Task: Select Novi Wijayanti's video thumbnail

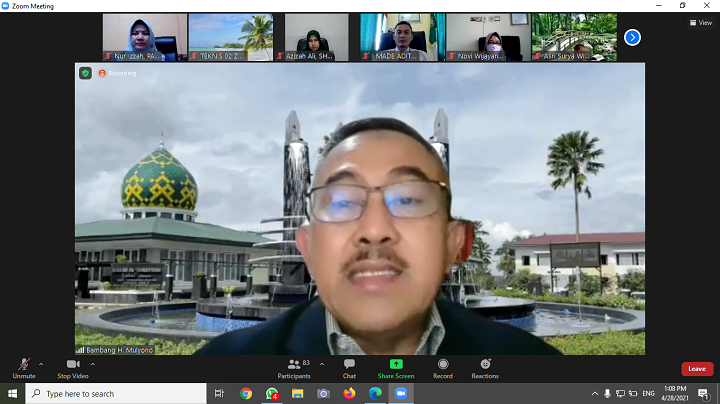Action: click(x=488, y=37)
